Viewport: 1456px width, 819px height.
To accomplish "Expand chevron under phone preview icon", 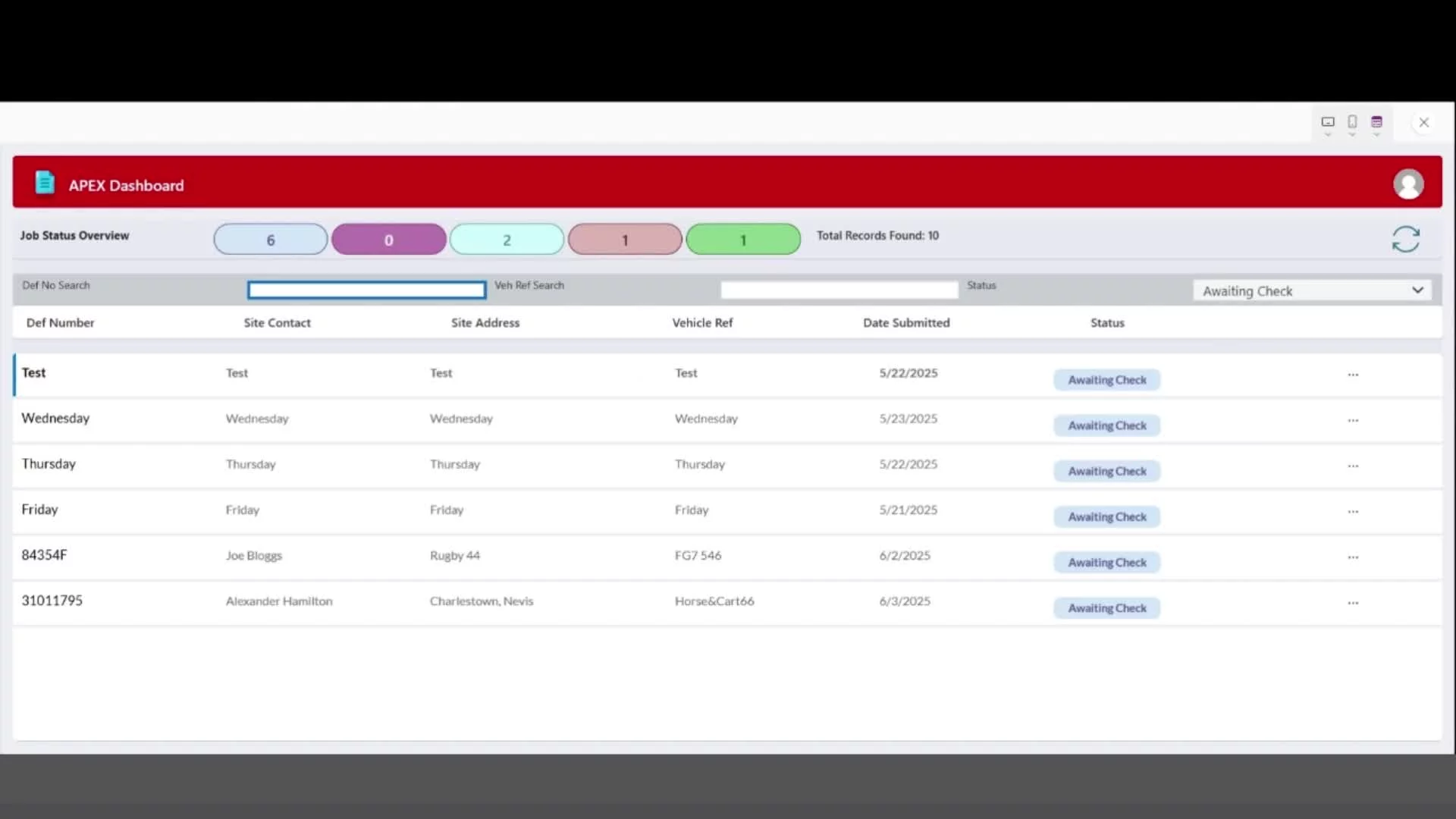I will point(1352,135).
